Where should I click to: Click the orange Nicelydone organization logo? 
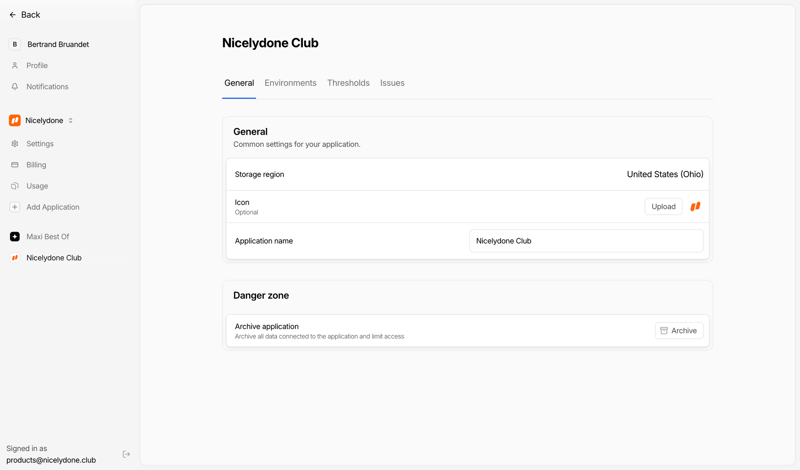pos(15,120)
